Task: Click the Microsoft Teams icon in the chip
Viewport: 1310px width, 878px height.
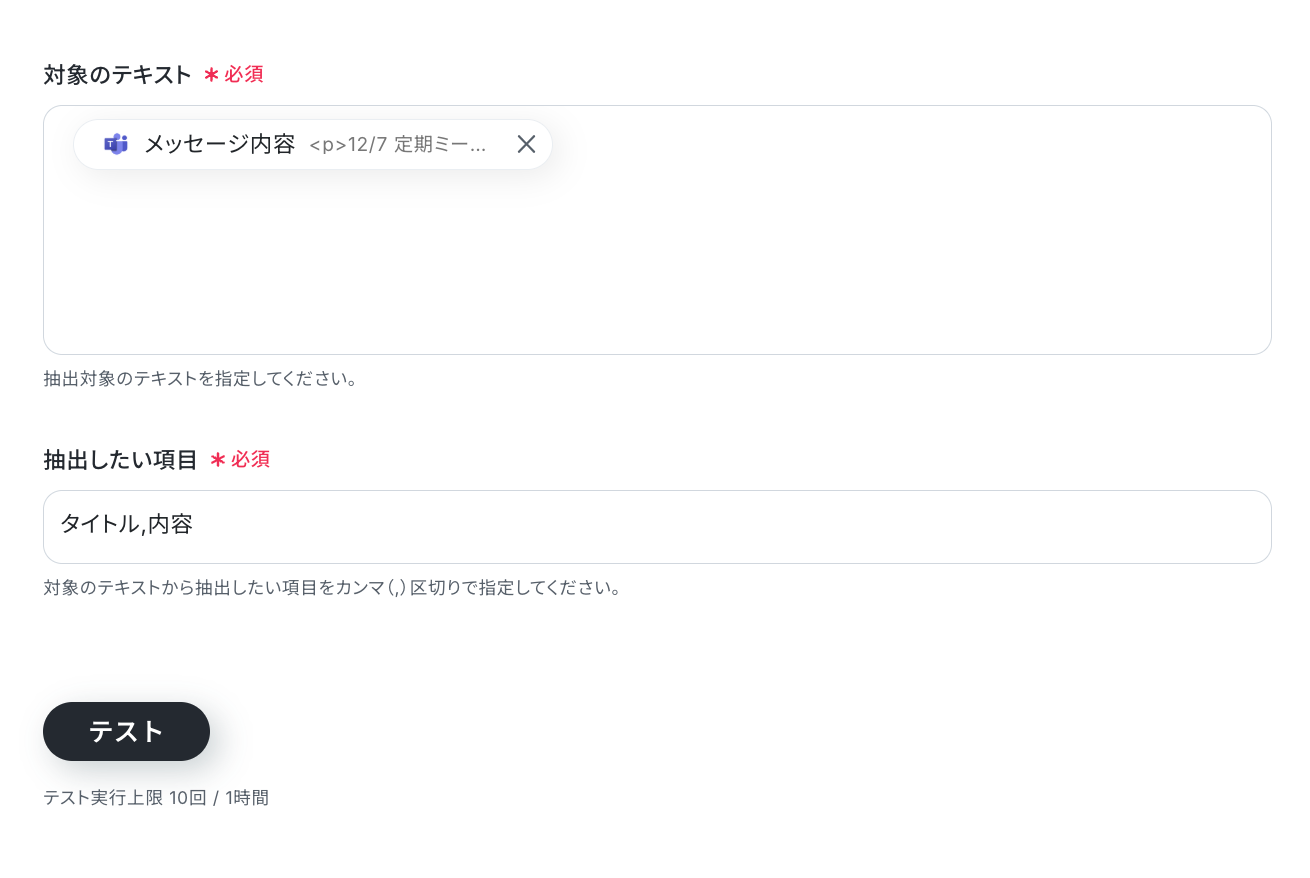Action: coord(116,144)
